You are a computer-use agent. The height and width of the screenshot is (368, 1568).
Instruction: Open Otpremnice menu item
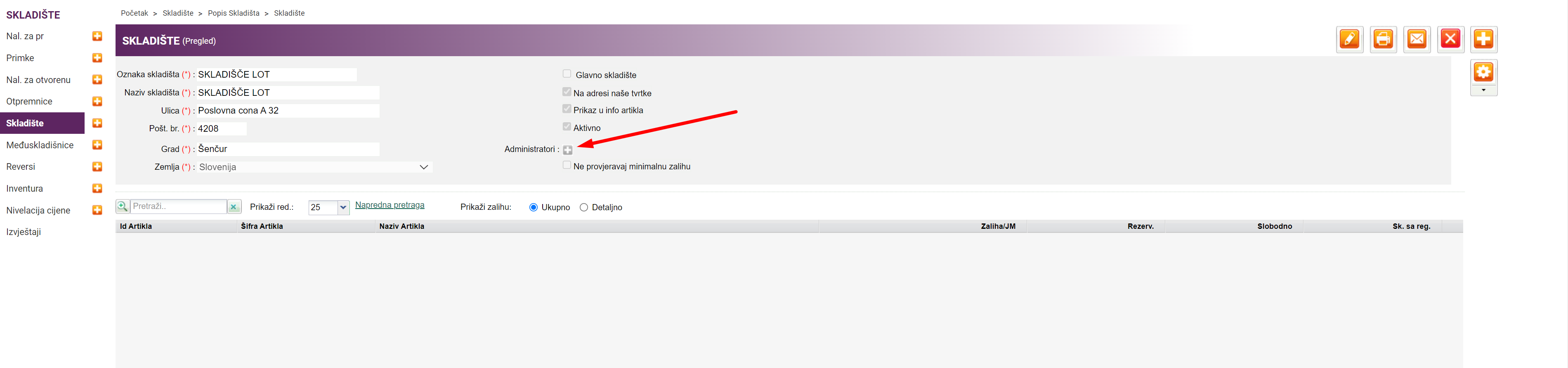(x=29, y=101)
